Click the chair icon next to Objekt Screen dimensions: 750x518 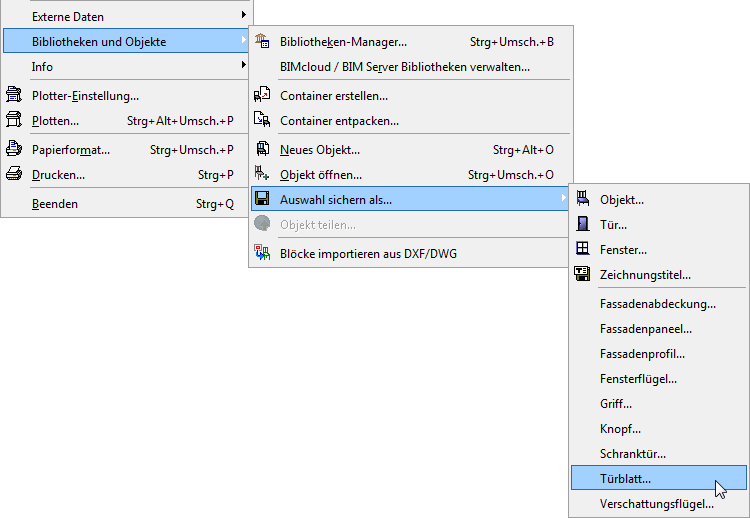click(x=583, y=200)
